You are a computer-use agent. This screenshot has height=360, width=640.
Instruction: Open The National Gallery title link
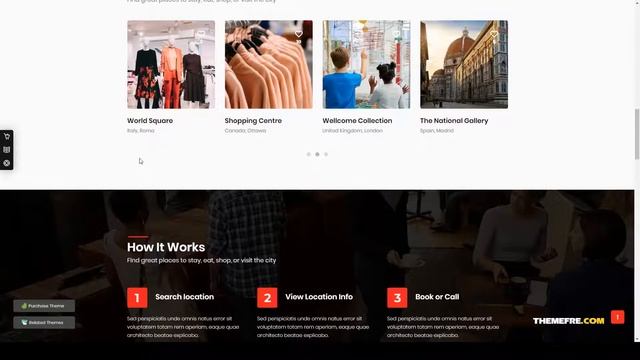(x=454, y=121)
